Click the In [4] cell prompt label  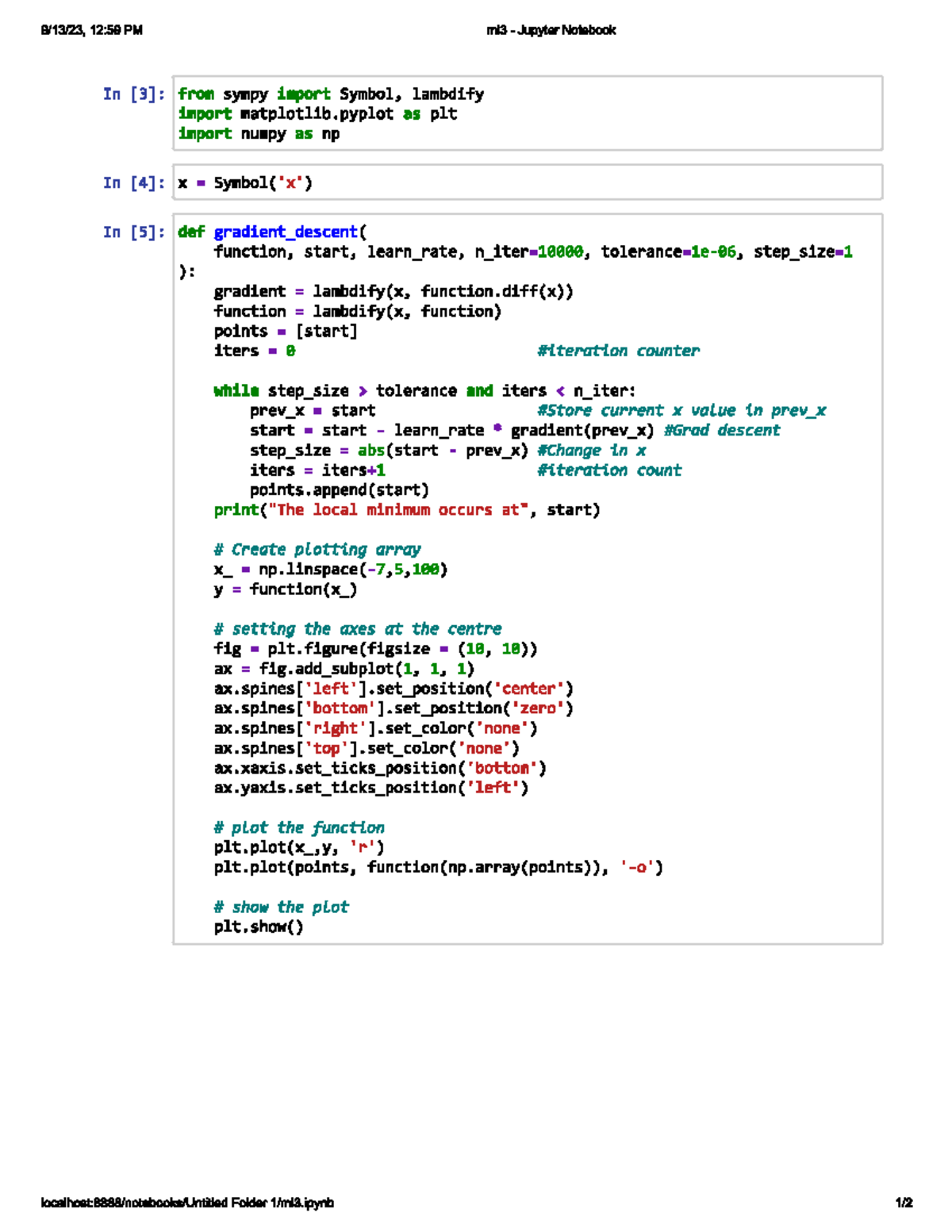coord(133,183)
